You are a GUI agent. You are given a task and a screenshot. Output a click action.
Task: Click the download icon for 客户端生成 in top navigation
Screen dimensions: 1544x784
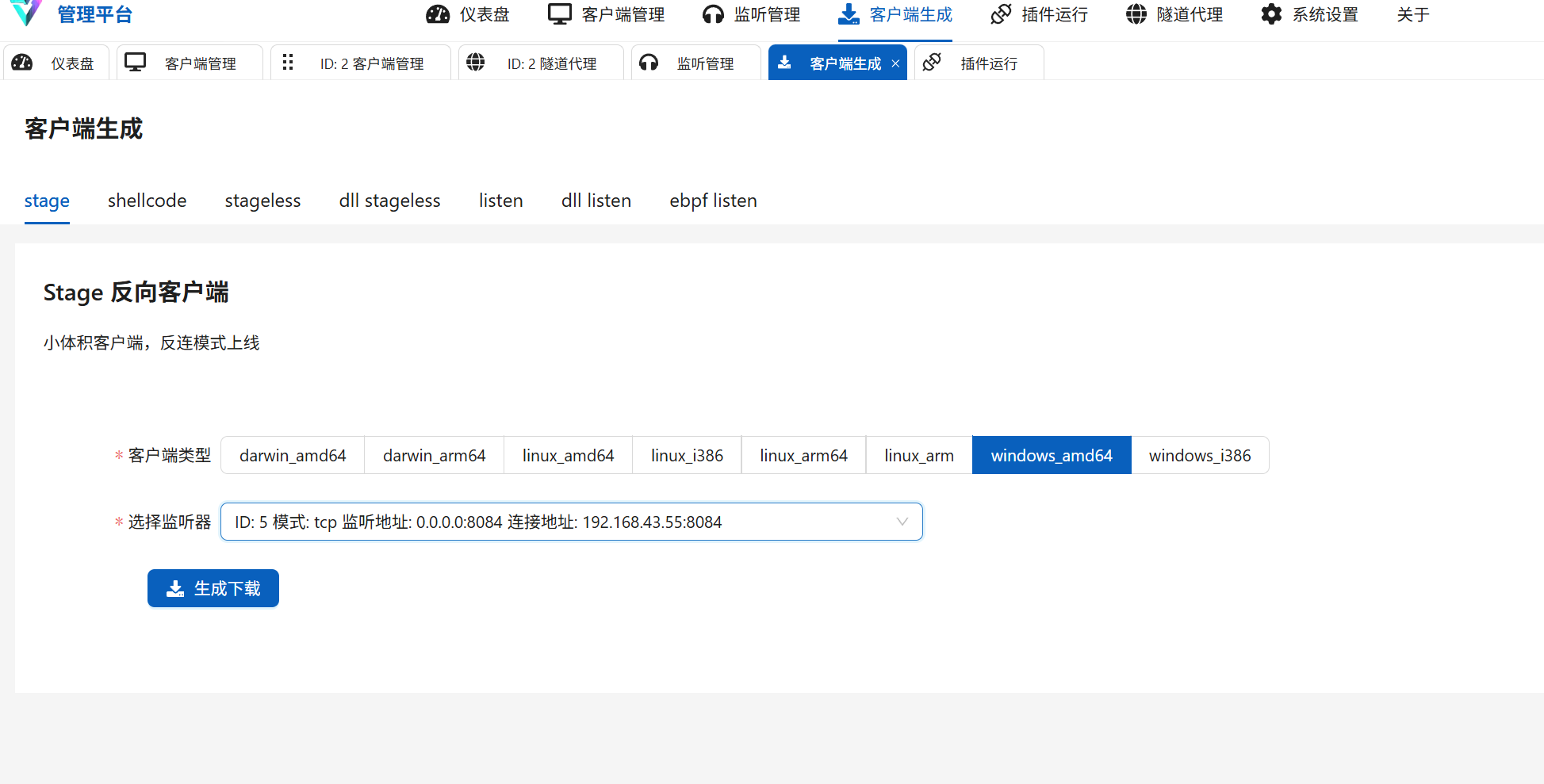pyautogui.click(x=849, y=14)
